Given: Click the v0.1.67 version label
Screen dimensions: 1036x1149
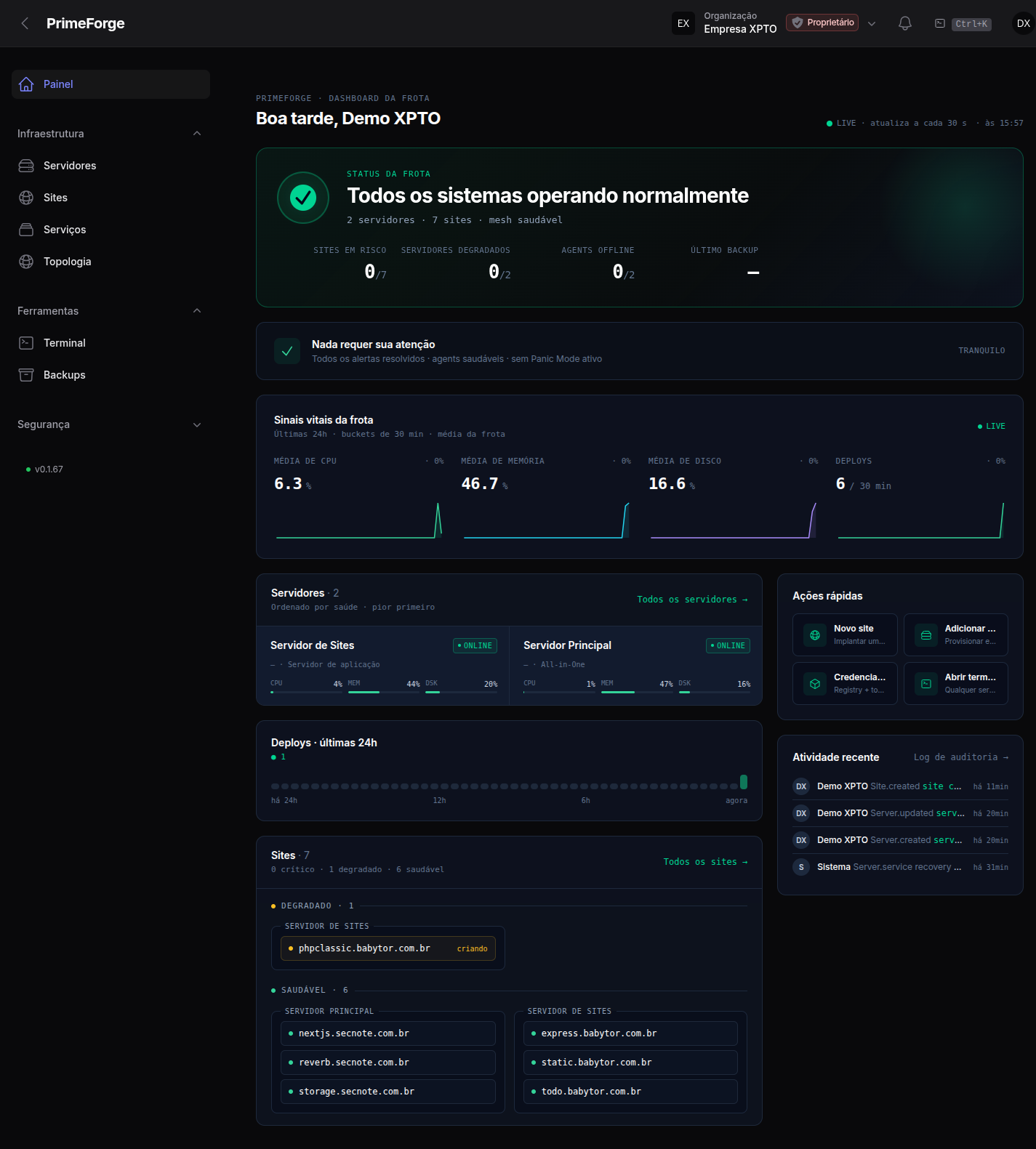Looking at the screenshot, I should [49, 469].
